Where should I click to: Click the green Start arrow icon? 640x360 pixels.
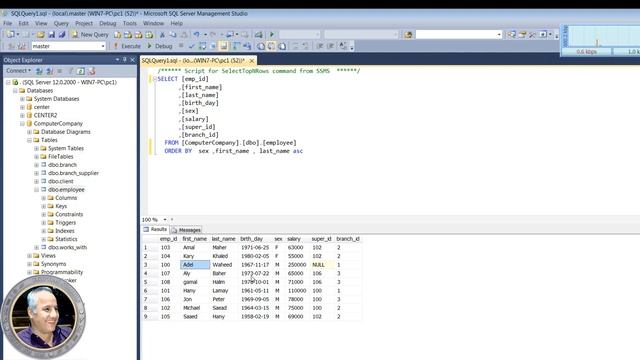[272, 35]
